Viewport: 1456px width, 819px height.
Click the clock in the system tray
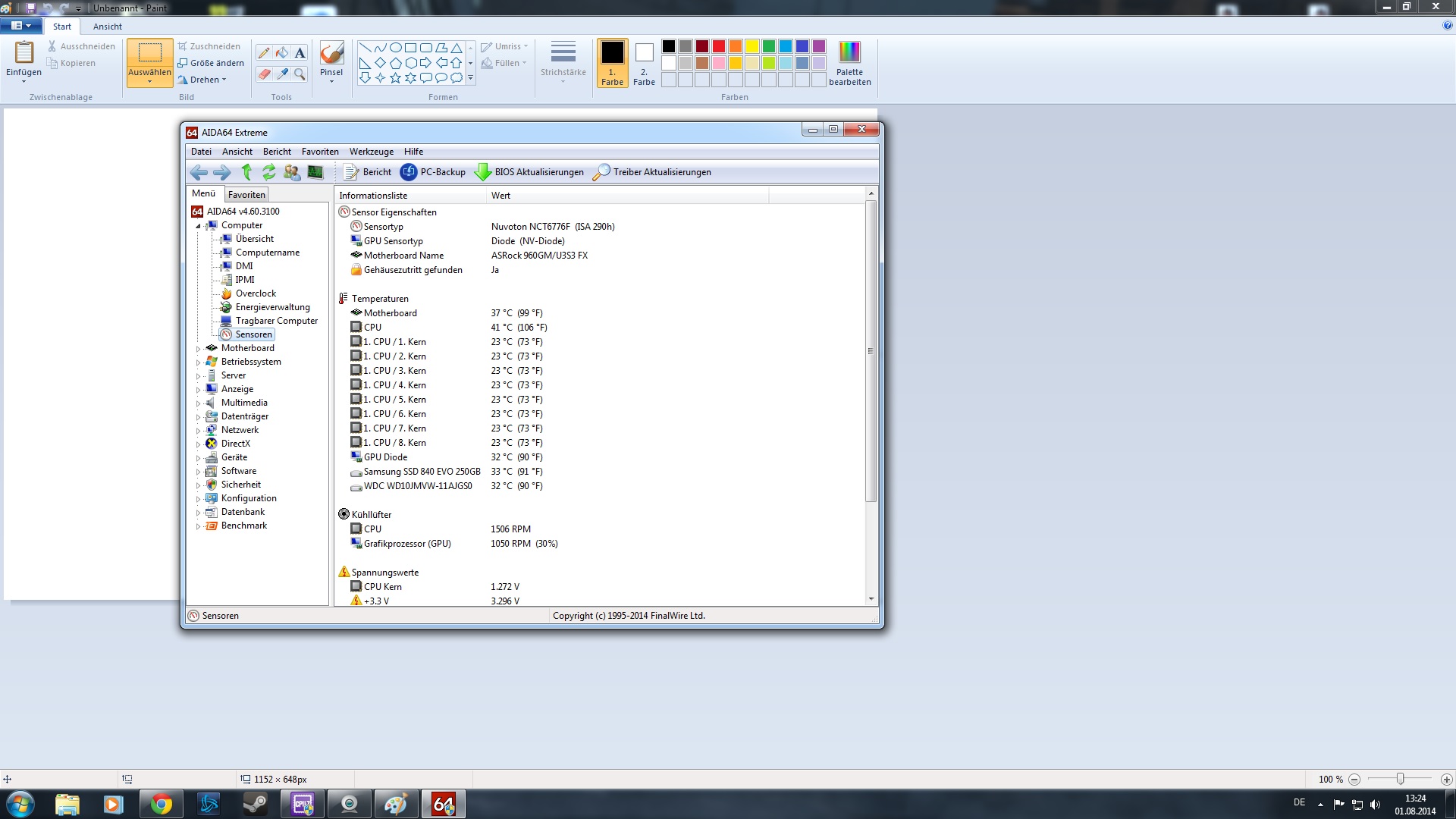pyautogui.click(x=1414, y=805)
